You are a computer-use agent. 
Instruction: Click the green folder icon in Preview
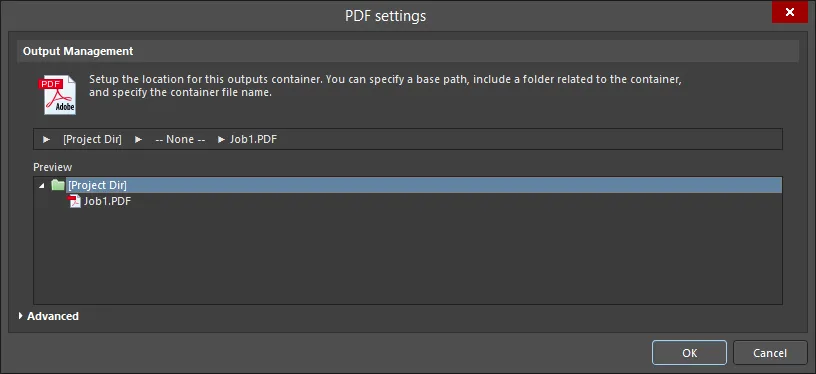tap(58, 185)
